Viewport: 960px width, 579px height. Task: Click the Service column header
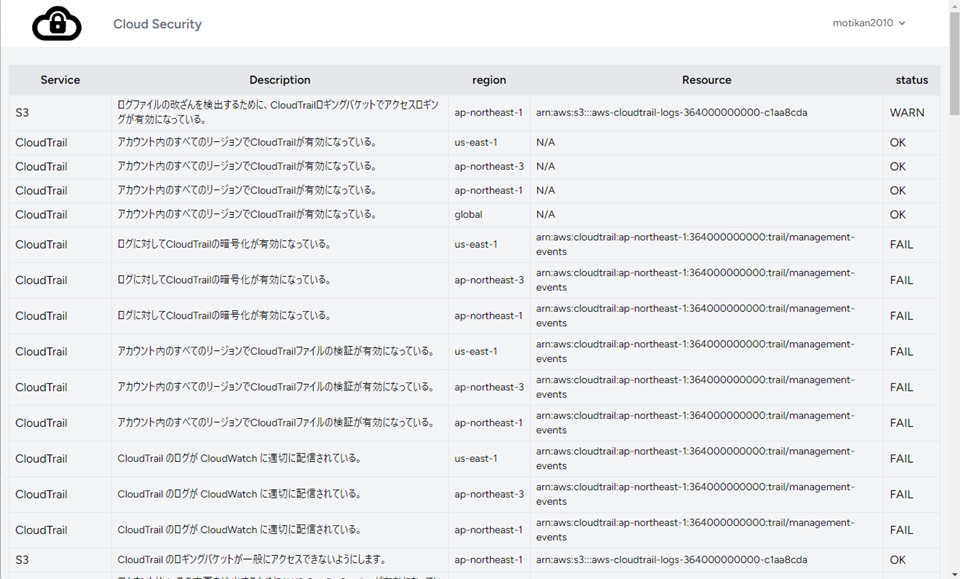[60, 80]
